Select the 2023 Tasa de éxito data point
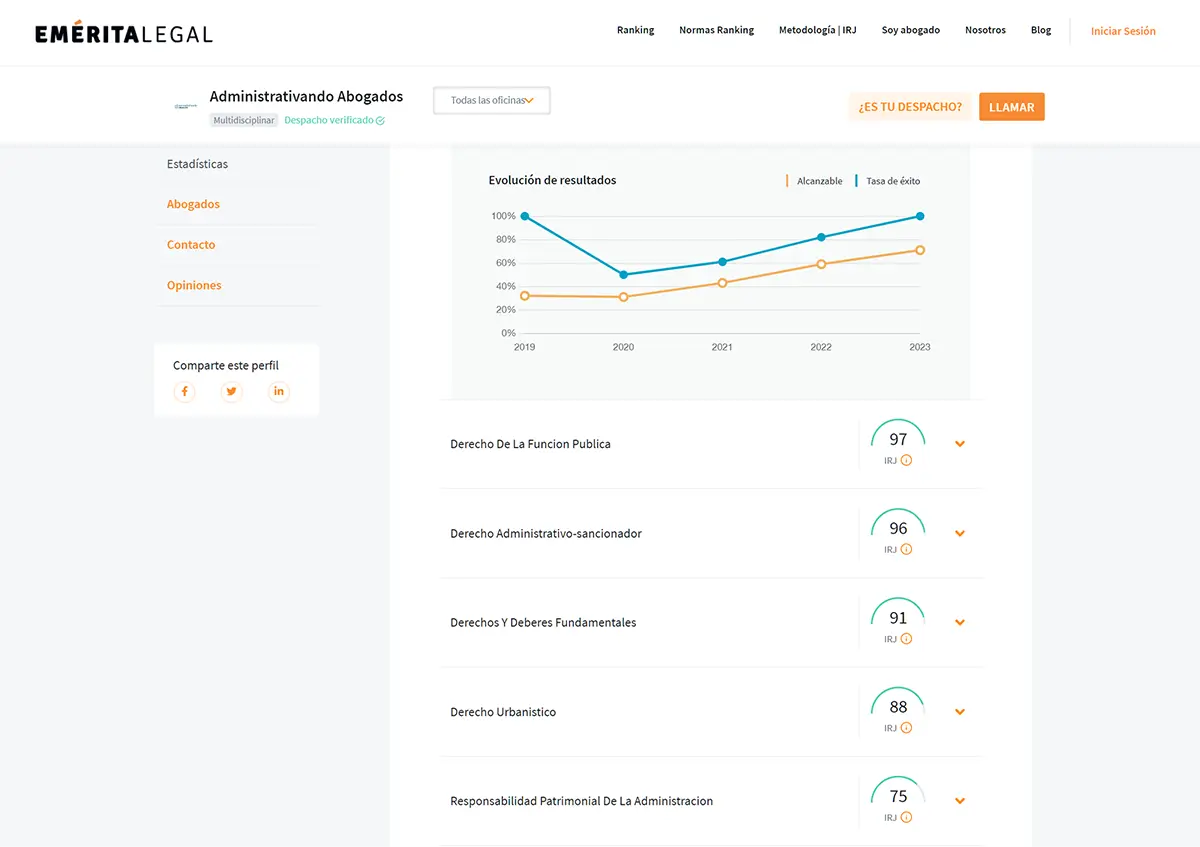Image resolution: width=1200 pixels, height=847 pixels. click(920, 216)
